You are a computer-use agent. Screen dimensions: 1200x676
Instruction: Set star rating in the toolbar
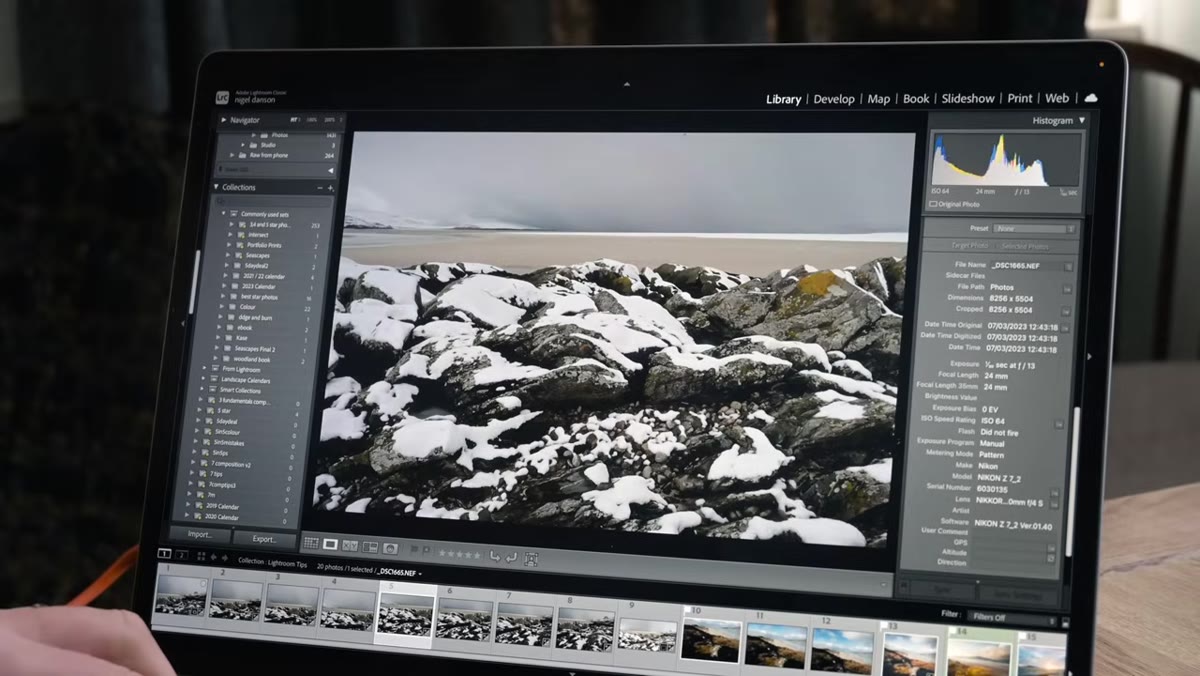[x=459, y=553]
